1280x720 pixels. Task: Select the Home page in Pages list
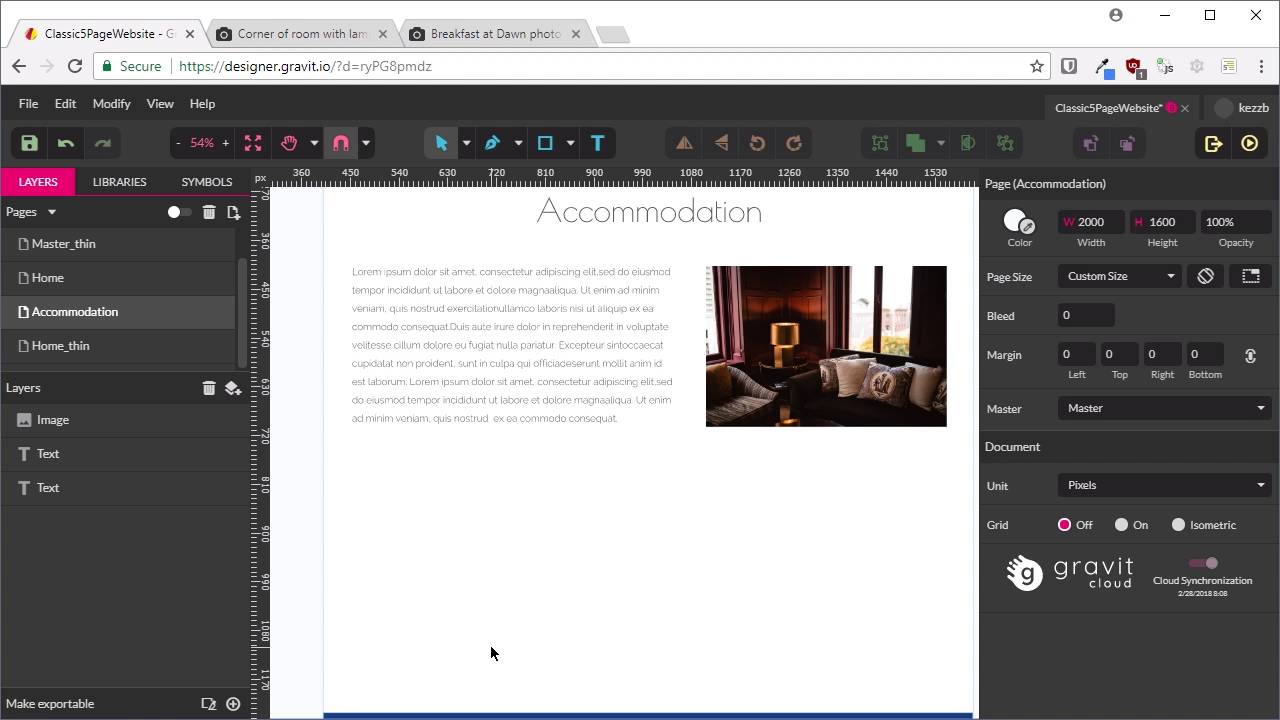tap(47, 278)
